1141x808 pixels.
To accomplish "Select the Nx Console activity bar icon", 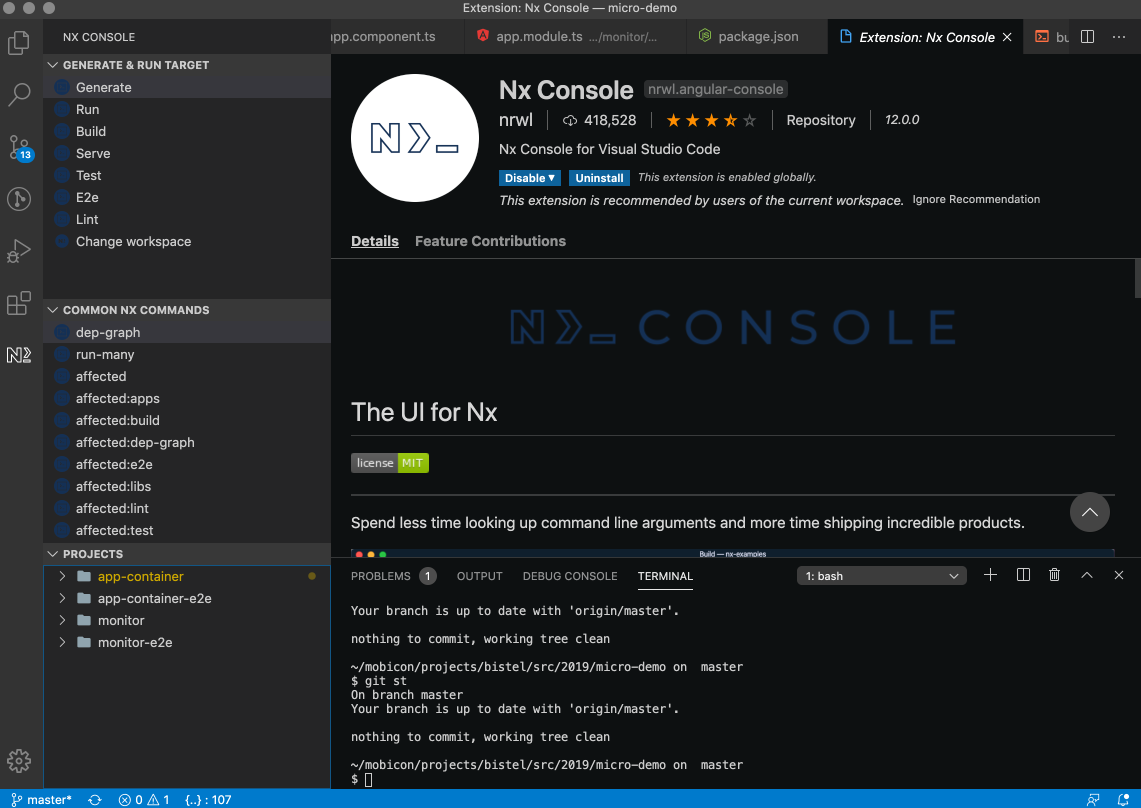I will [x=19, y=355].
